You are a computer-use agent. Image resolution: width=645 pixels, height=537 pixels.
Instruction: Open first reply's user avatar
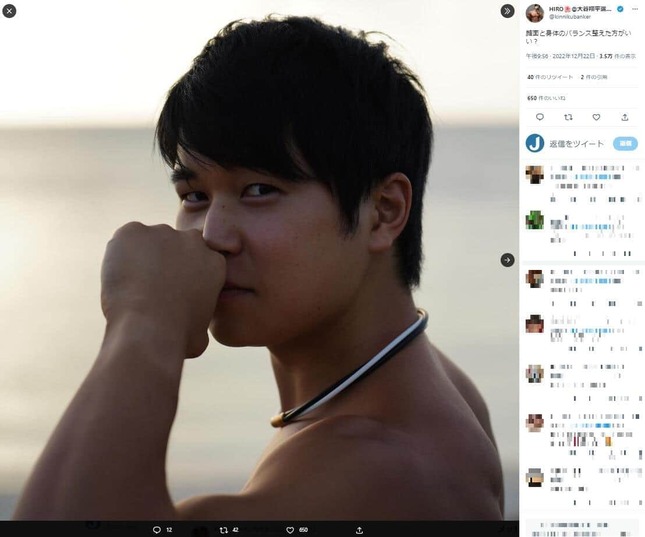535,175
